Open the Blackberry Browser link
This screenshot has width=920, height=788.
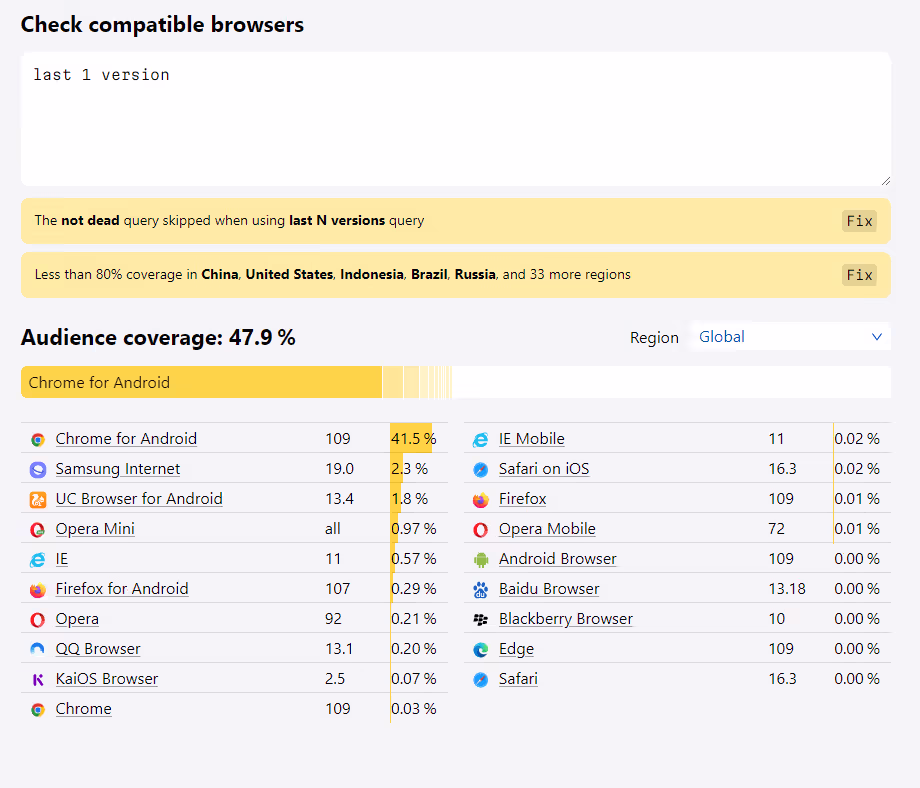coord(566,619)
